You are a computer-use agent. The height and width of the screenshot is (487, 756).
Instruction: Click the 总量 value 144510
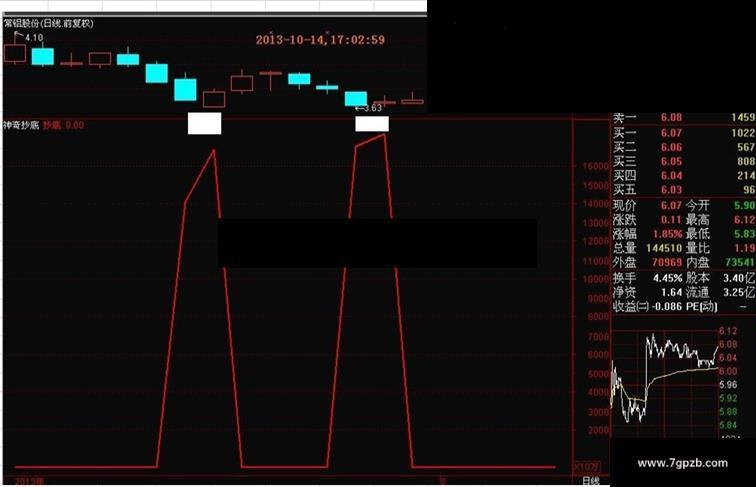click(664, 248)
